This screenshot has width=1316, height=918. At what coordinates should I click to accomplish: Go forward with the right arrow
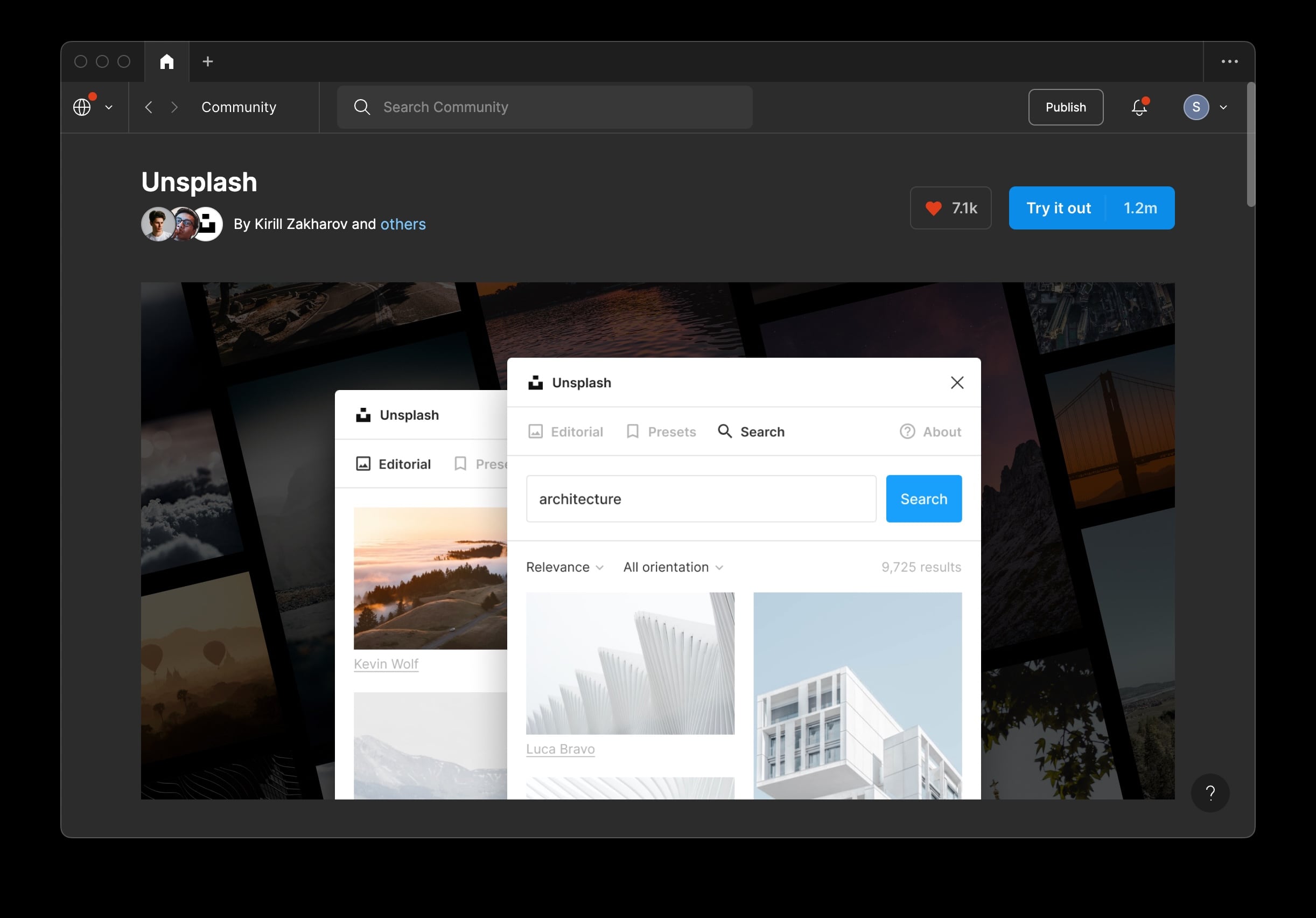175,107
